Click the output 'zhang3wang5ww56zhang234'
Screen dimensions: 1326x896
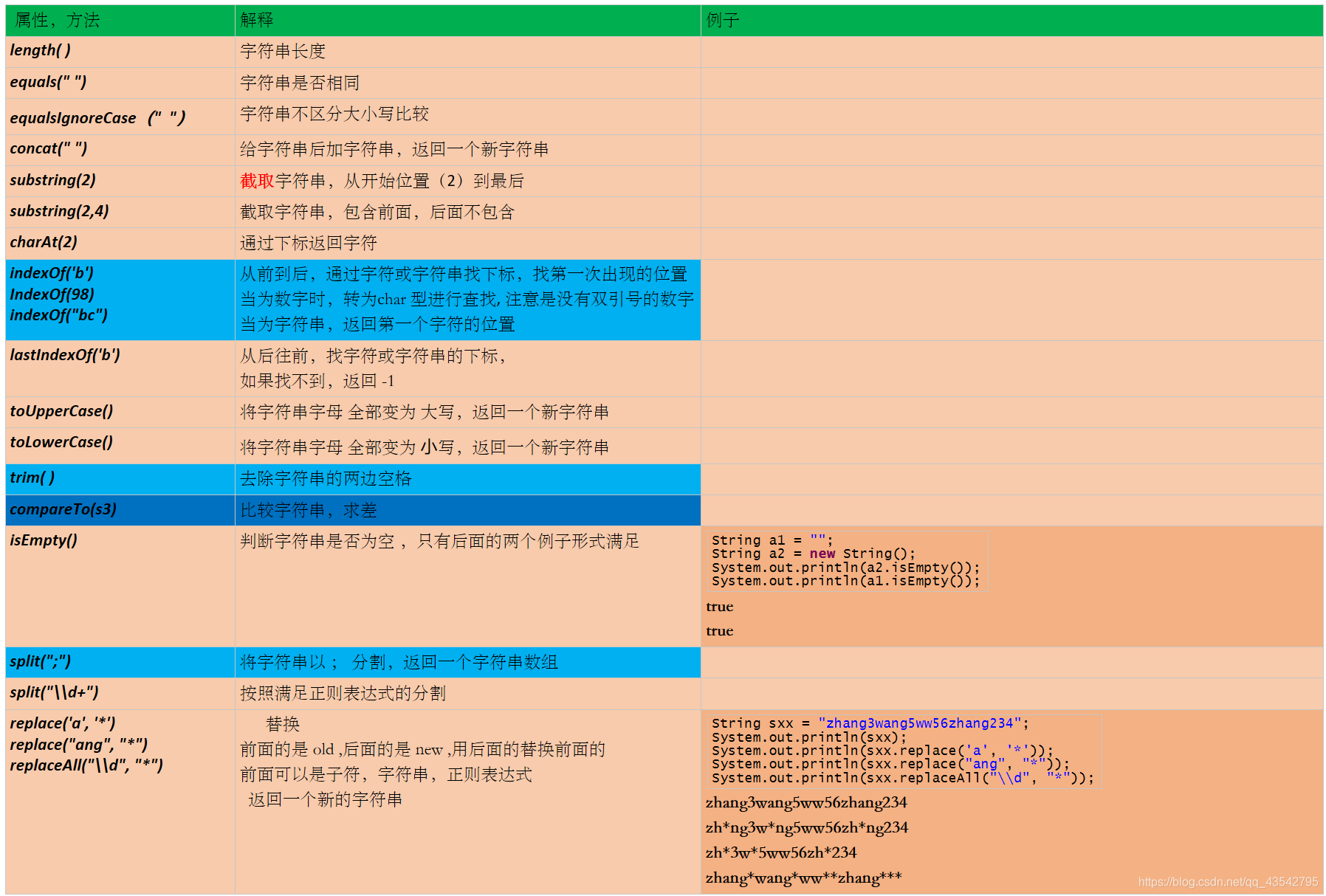coord(806,802)
